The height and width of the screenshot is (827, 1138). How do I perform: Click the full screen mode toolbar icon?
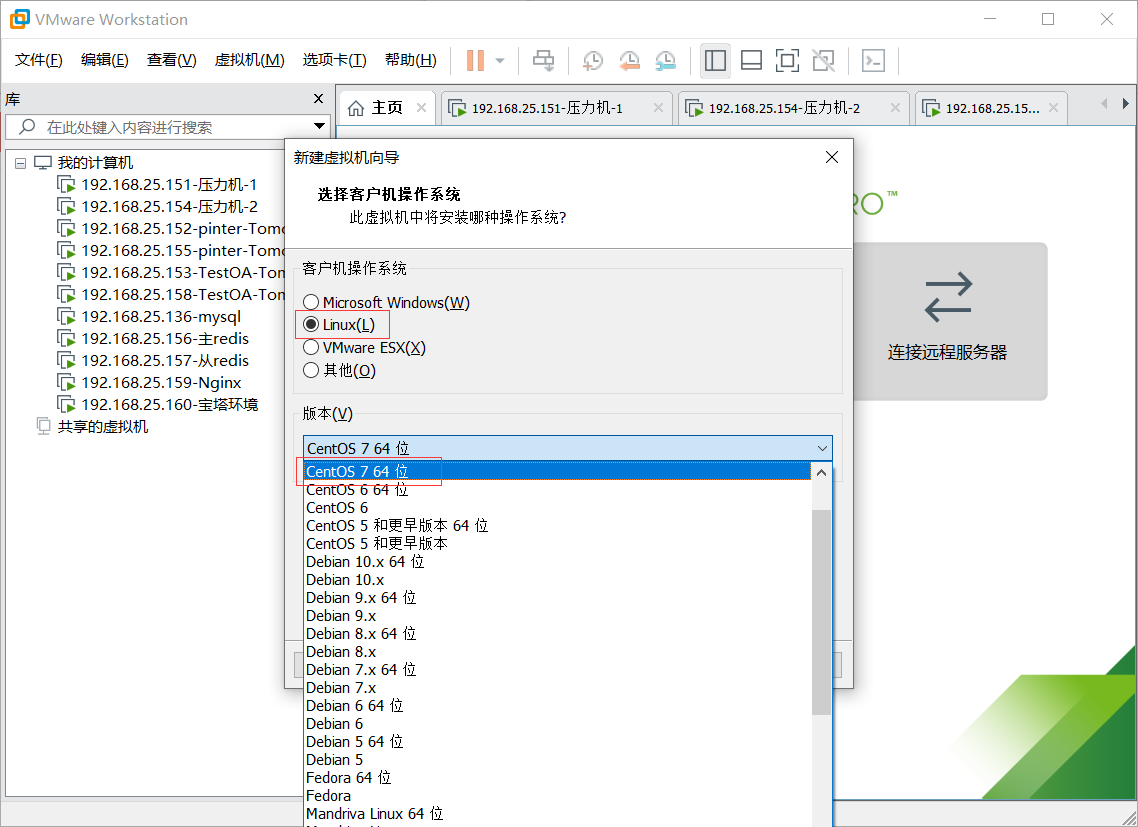point(787,60)
